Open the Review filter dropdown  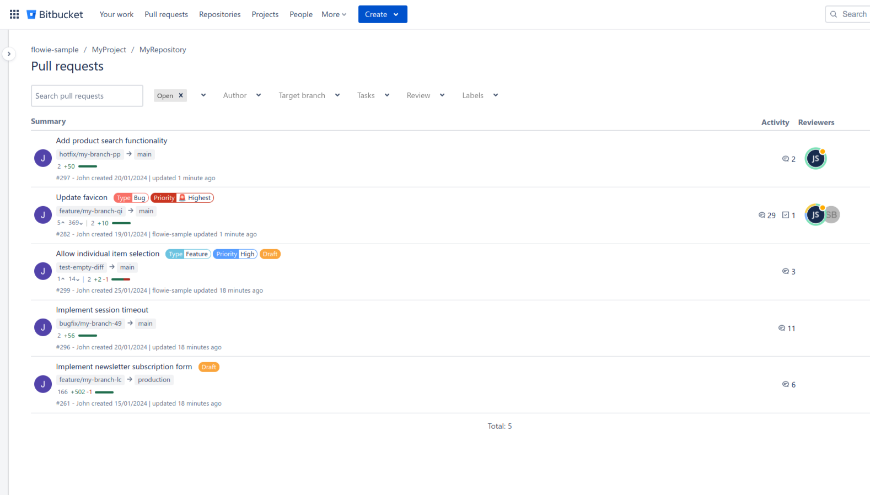(x=426, y=95)
